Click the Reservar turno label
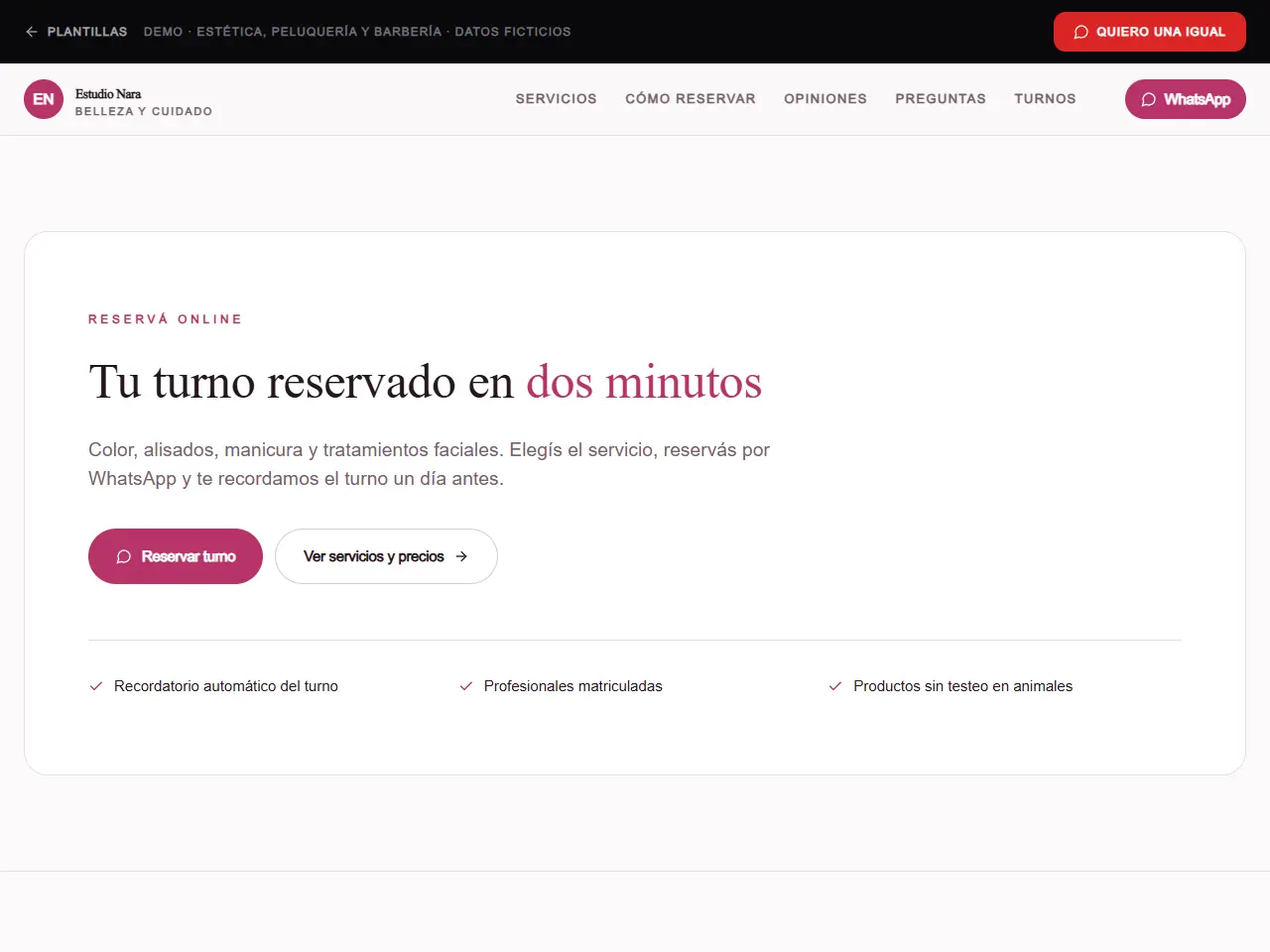 click(x=189, y=556)
